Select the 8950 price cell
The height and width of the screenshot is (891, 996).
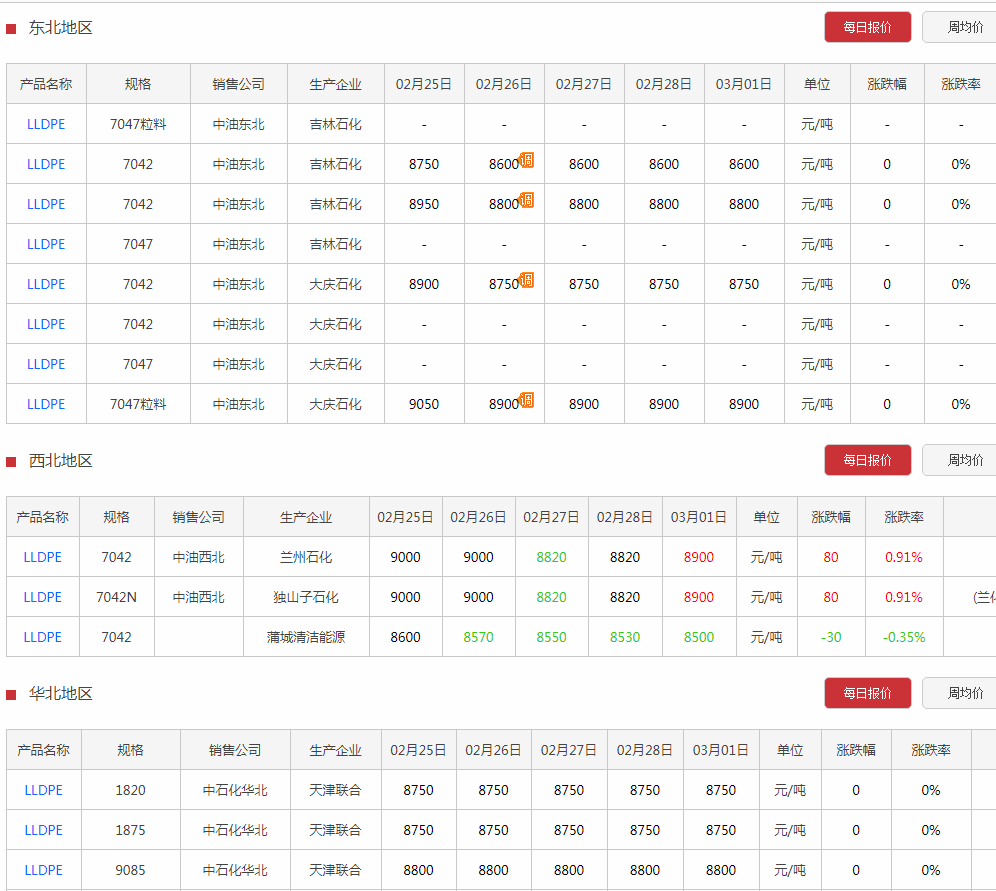click(x=424, y=204)
